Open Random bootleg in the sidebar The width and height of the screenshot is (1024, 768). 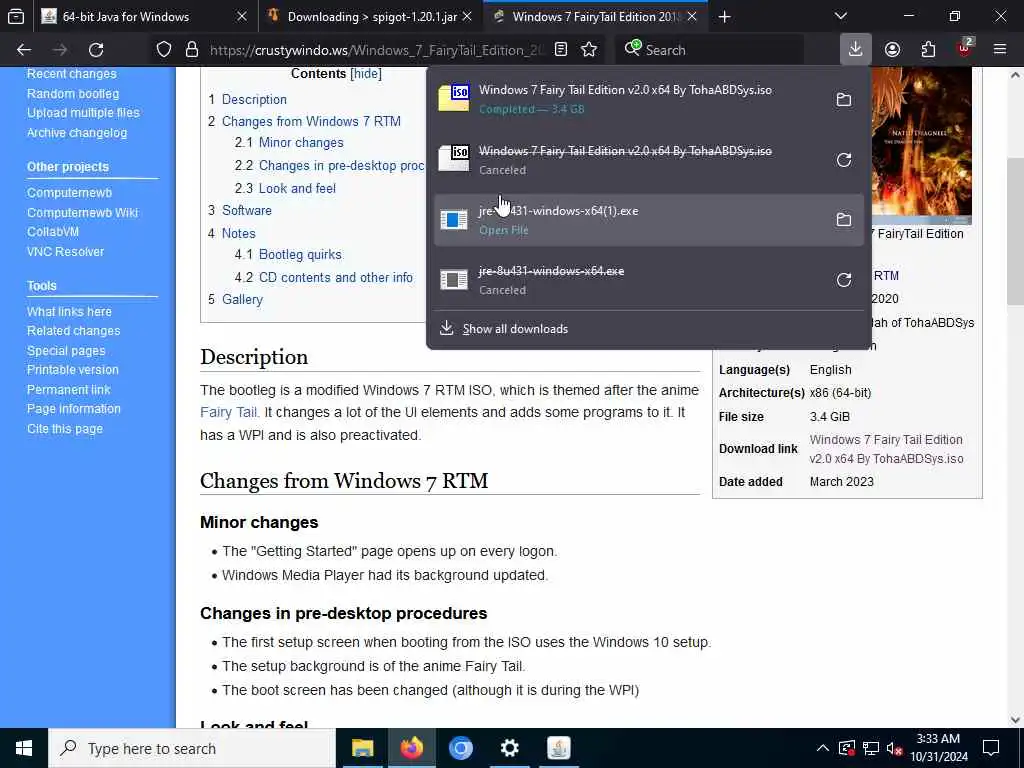(x=72, y=93)
